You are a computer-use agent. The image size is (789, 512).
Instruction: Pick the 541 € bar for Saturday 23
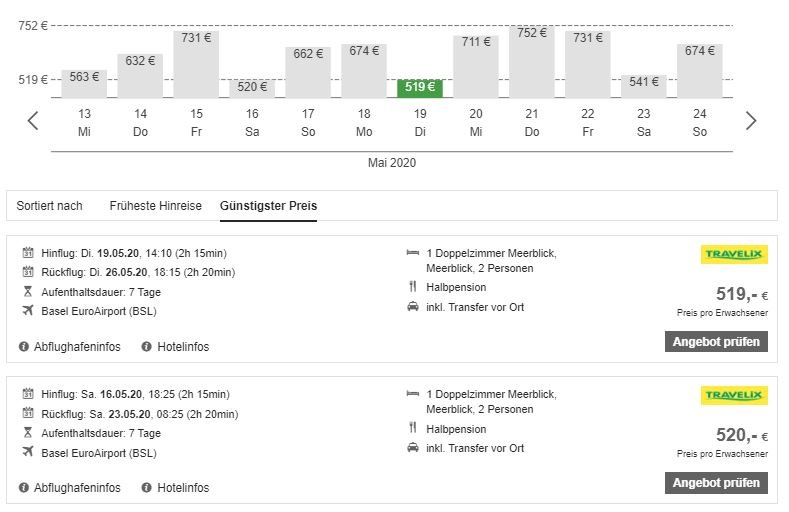click(x=644, y=86)
